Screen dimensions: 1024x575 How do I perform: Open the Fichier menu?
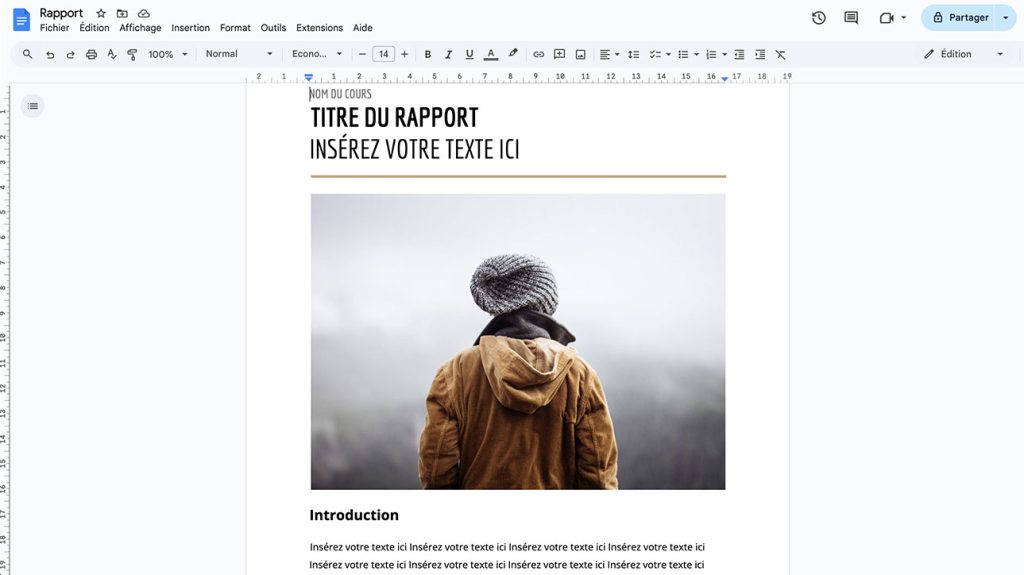tap(54, 28)
